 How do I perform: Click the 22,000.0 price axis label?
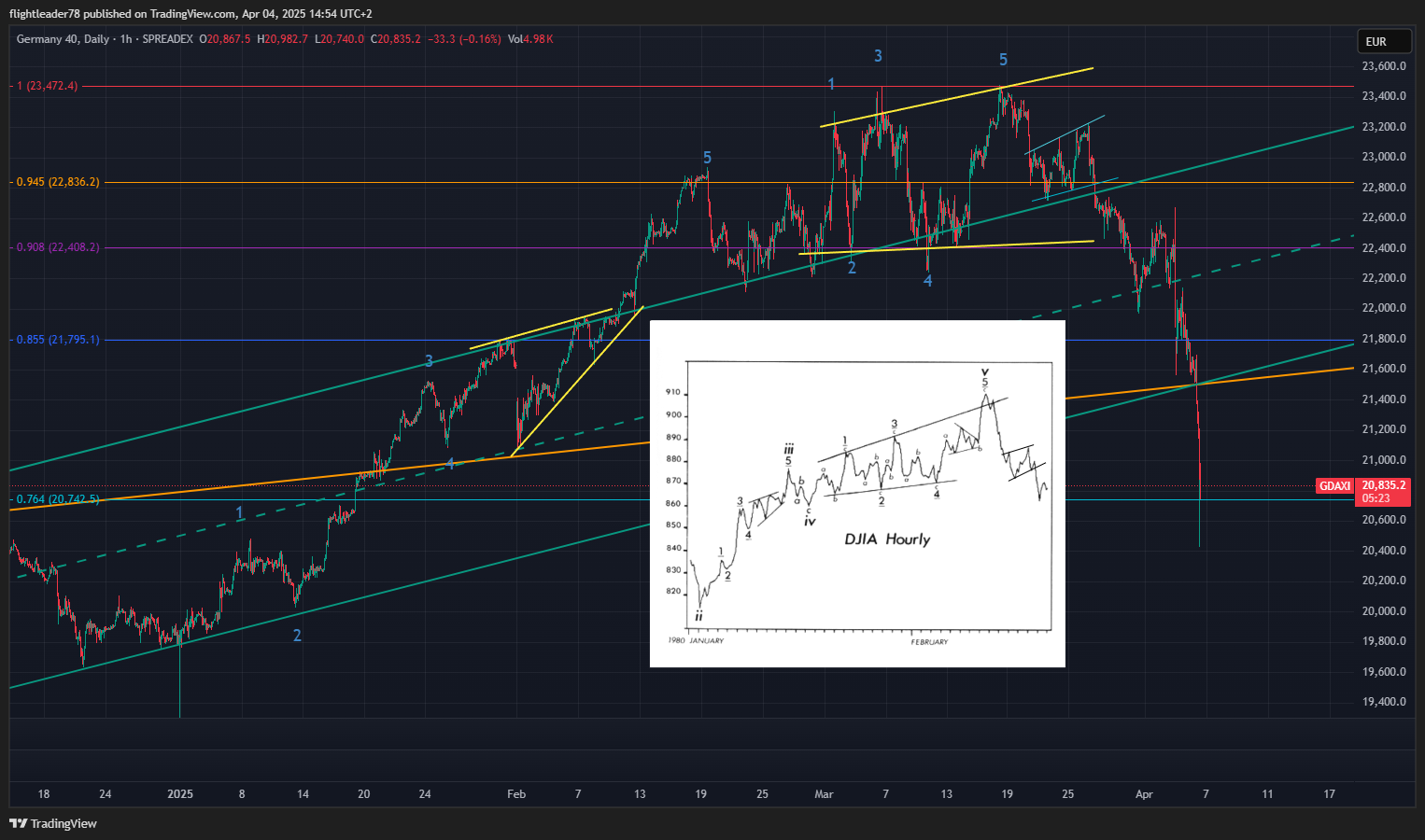[x=1384, y=308]
